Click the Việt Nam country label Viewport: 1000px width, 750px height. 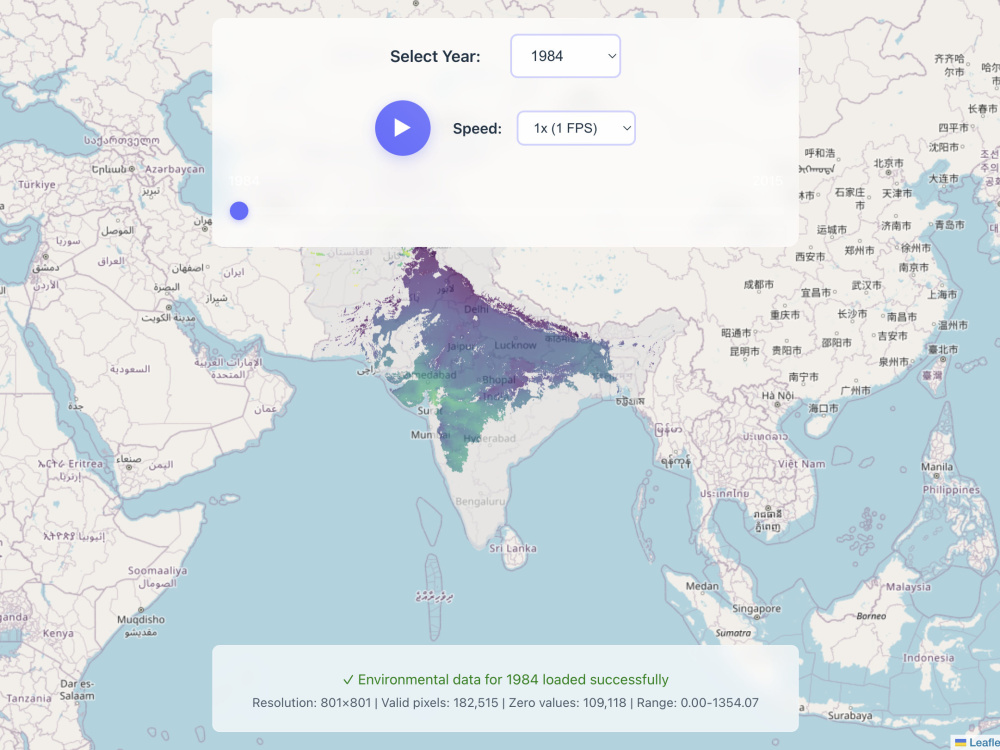tap(801, 464)
